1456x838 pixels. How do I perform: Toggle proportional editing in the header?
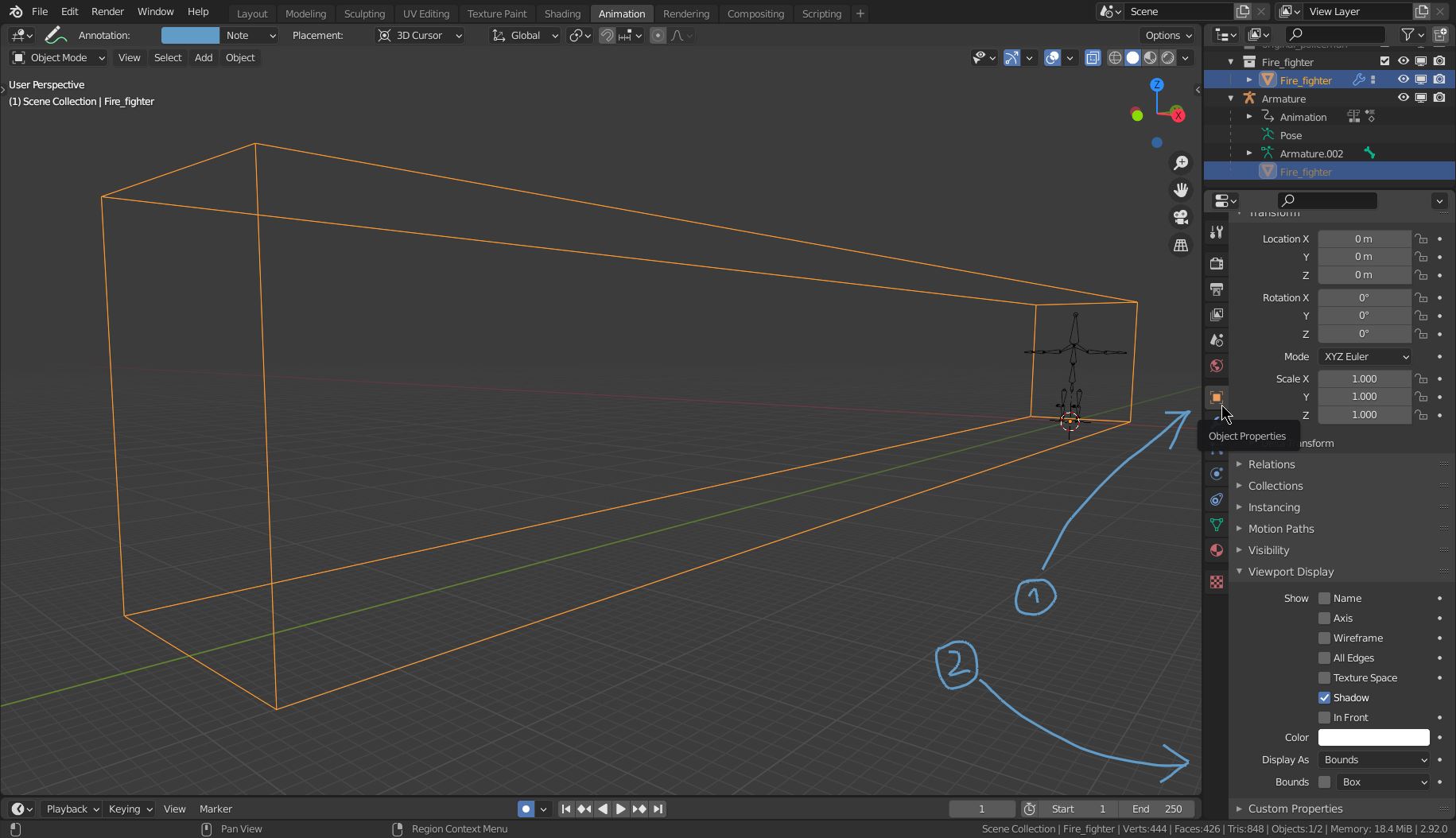click(658, 35)
